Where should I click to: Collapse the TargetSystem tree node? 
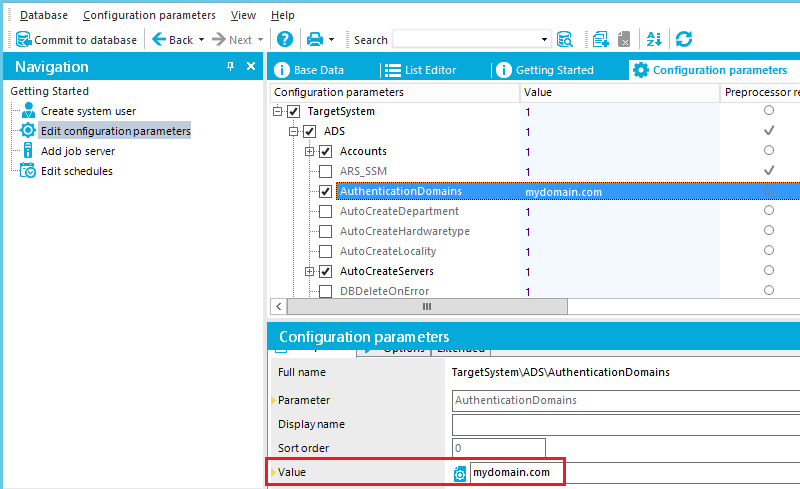click(277, 111)
